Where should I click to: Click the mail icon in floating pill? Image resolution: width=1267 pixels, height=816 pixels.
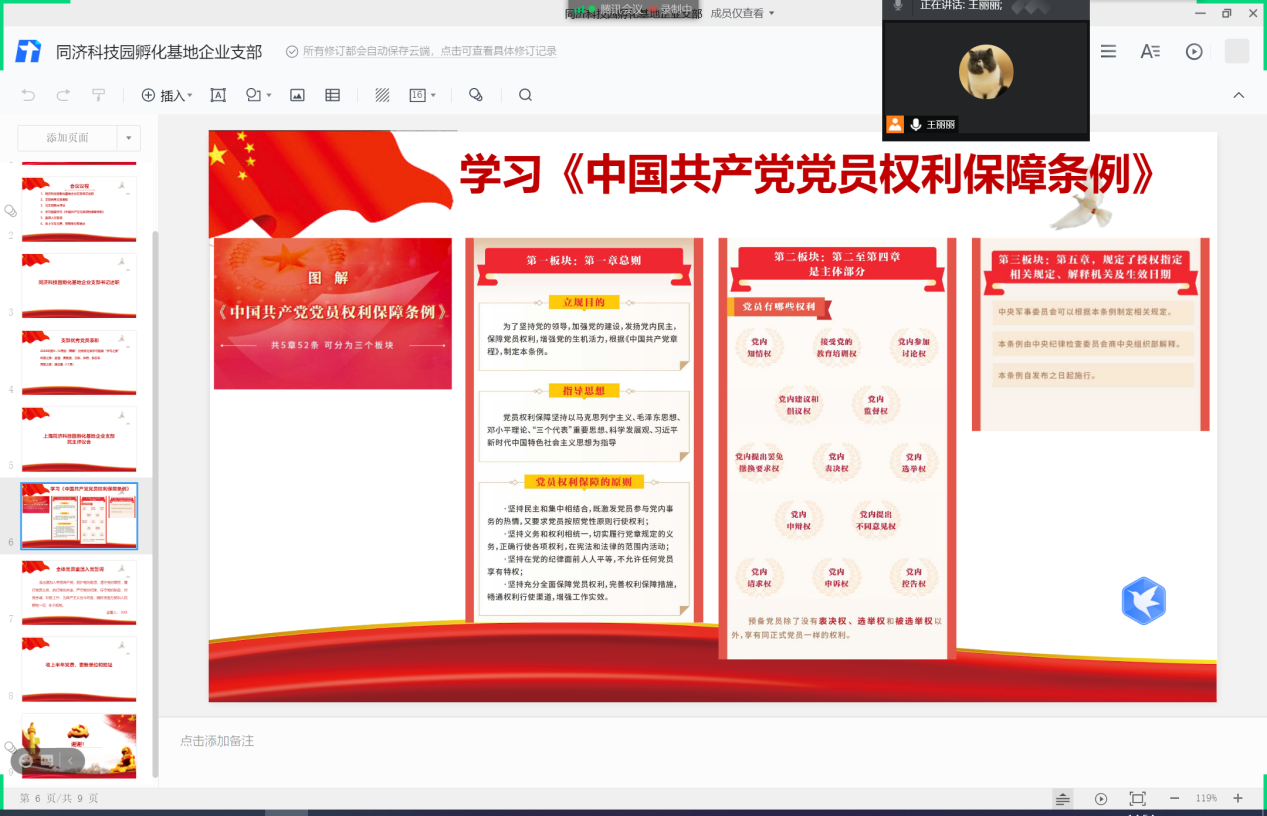(47, 761)
